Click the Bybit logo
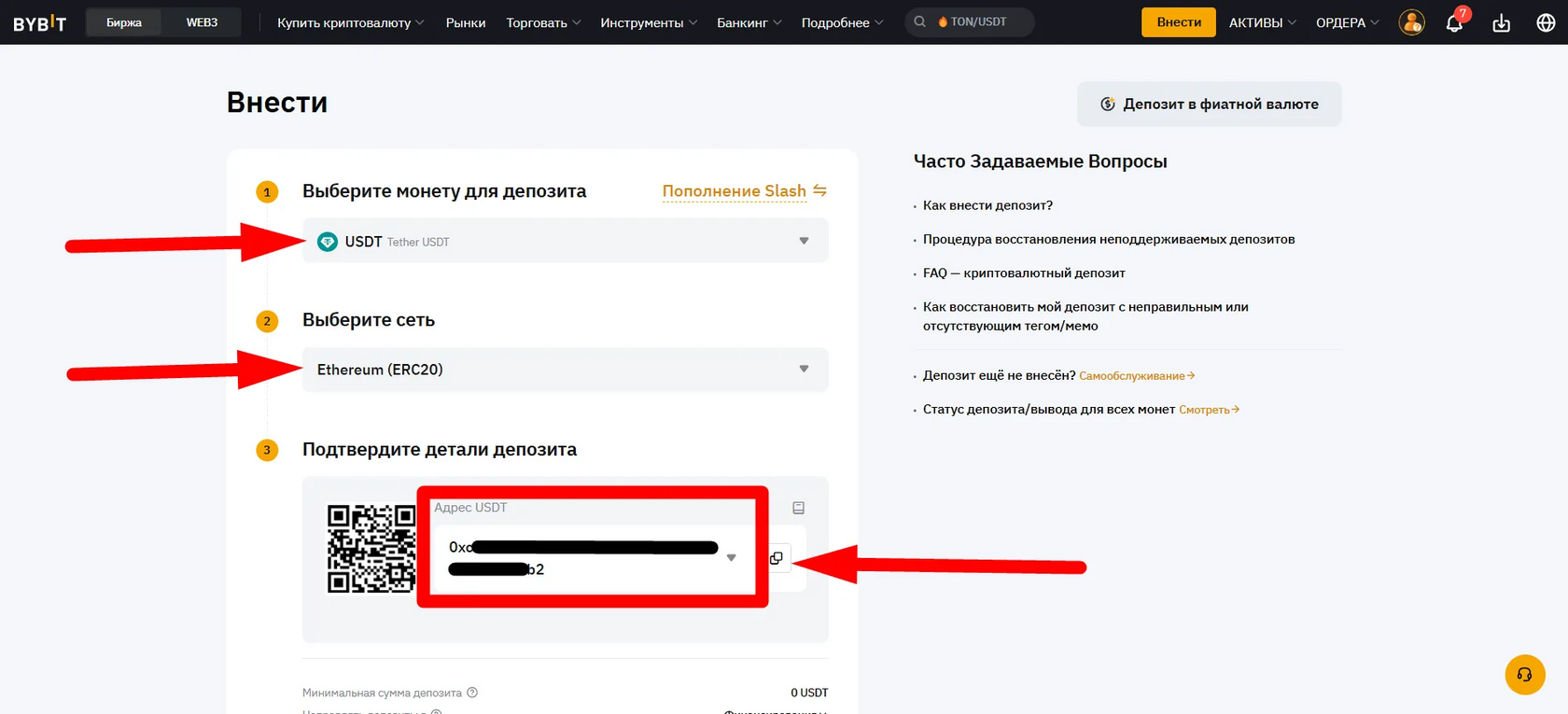The height and width of the screenshot is (714, 1568). click(39, 22)
